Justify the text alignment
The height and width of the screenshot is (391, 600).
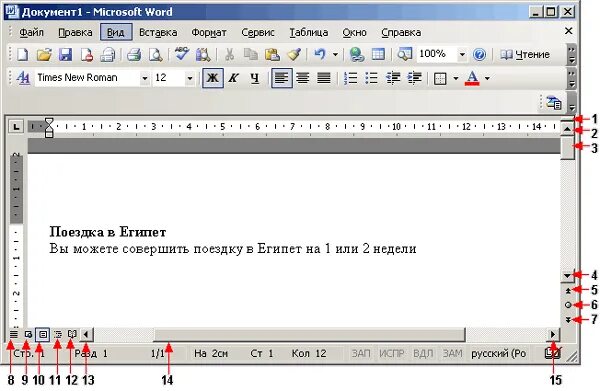tap(324, 78)
